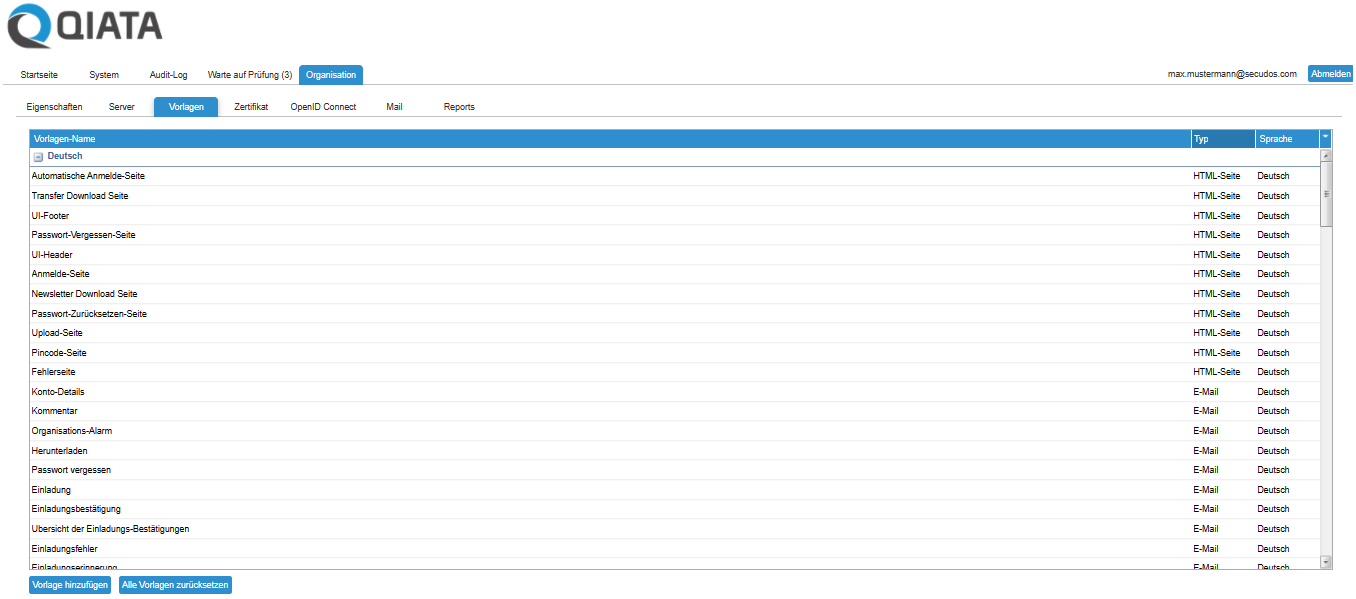Screen dimensions: 1356x599
Task: Open the column options dropdown arrow
Action: coord(1325,138)
